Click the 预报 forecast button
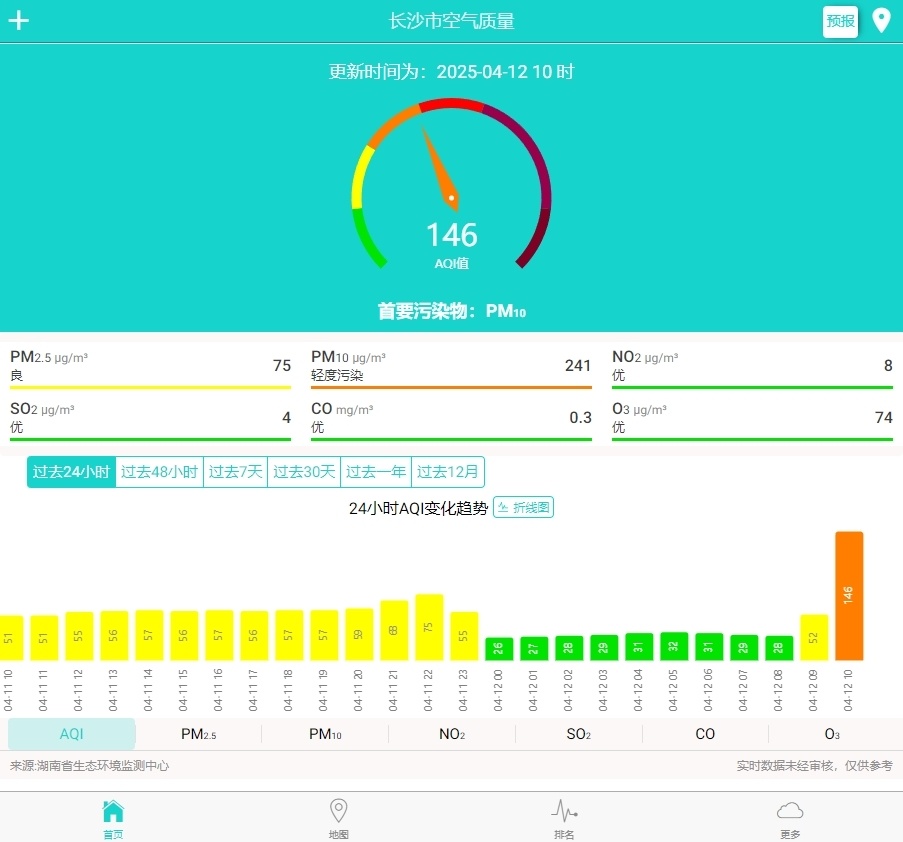The image size is (903, 842). point(840,20)
